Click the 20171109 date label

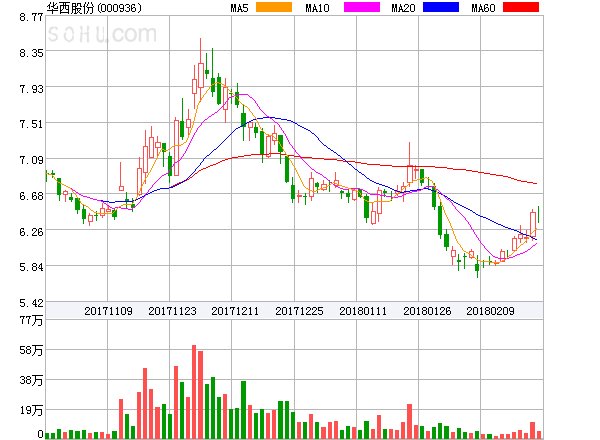coord(108,311)
